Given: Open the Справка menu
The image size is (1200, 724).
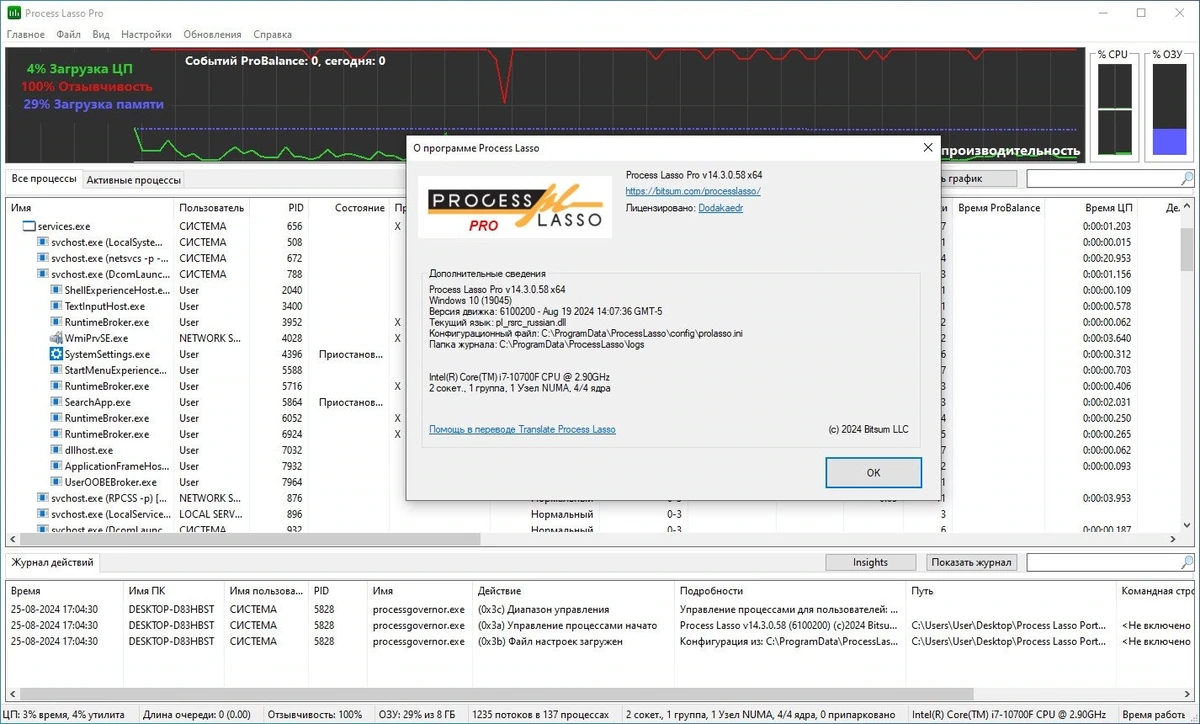Looking at the screenshot, I should click(273, 34).
